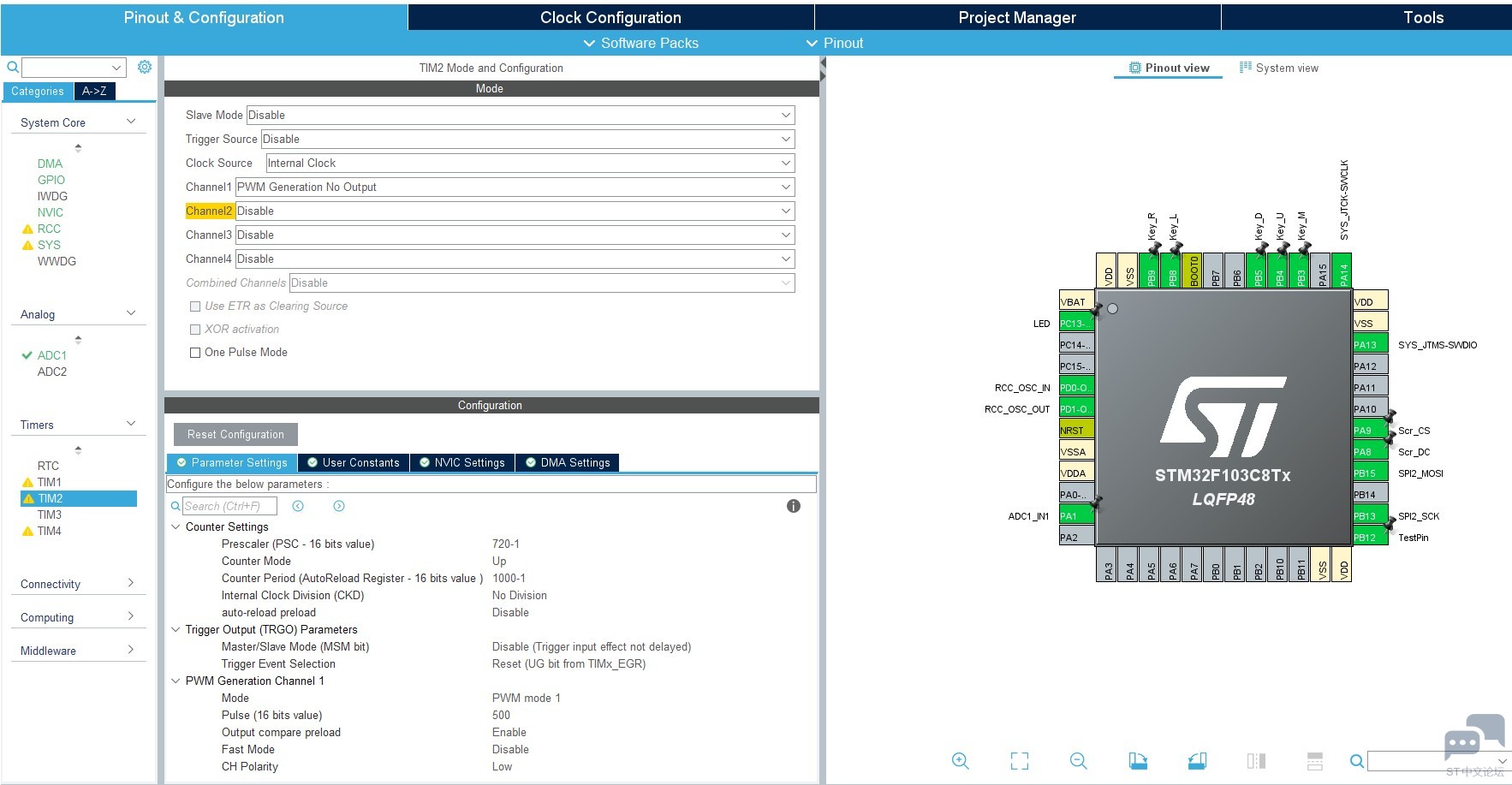Open the Trigger Source dropdown

coord(527,139)
